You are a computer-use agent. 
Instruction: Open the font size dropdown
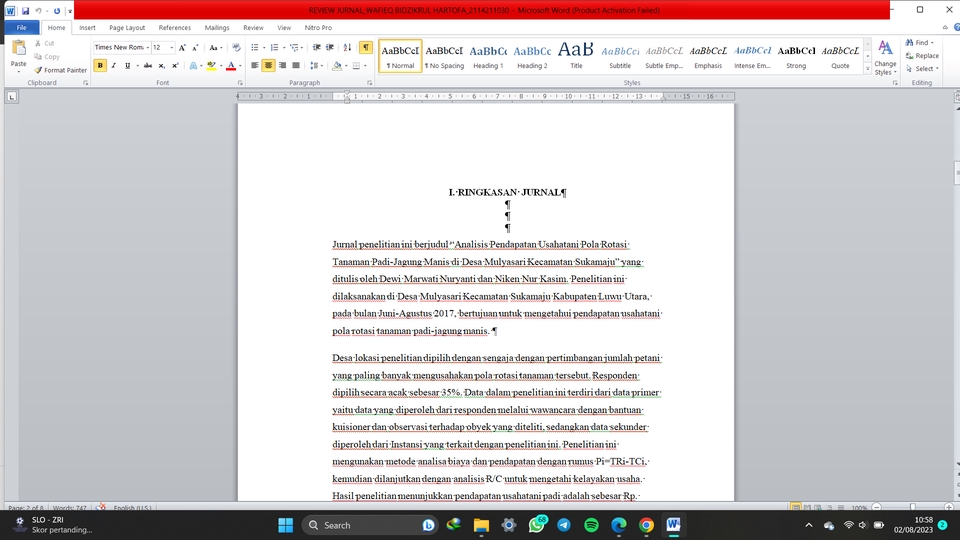[171, 47]
